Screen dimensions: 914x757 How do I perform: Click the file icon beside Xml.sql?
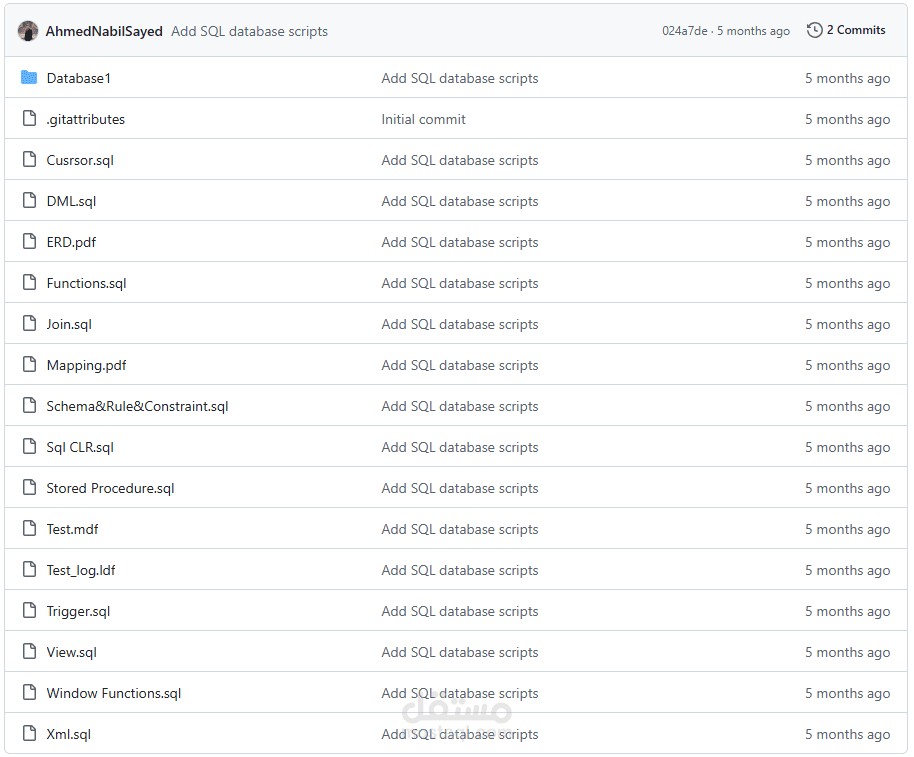coord(29,734)
